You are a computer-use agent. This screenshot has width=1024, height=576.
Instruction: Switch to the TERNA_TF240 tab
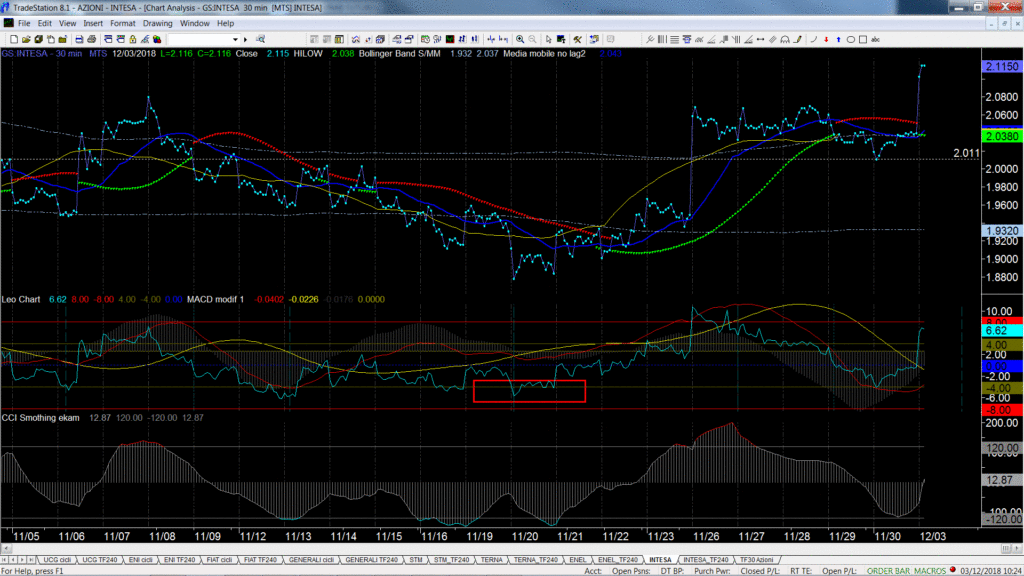click(536, 560)
